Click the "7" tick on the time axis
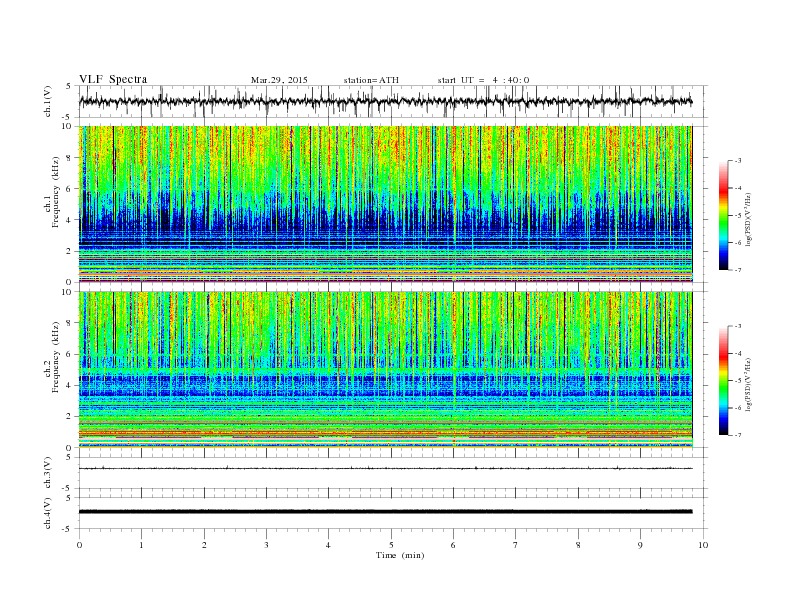The width and height of the screenshot is (792, 612). pyautogui.click(x=516, y=545)
